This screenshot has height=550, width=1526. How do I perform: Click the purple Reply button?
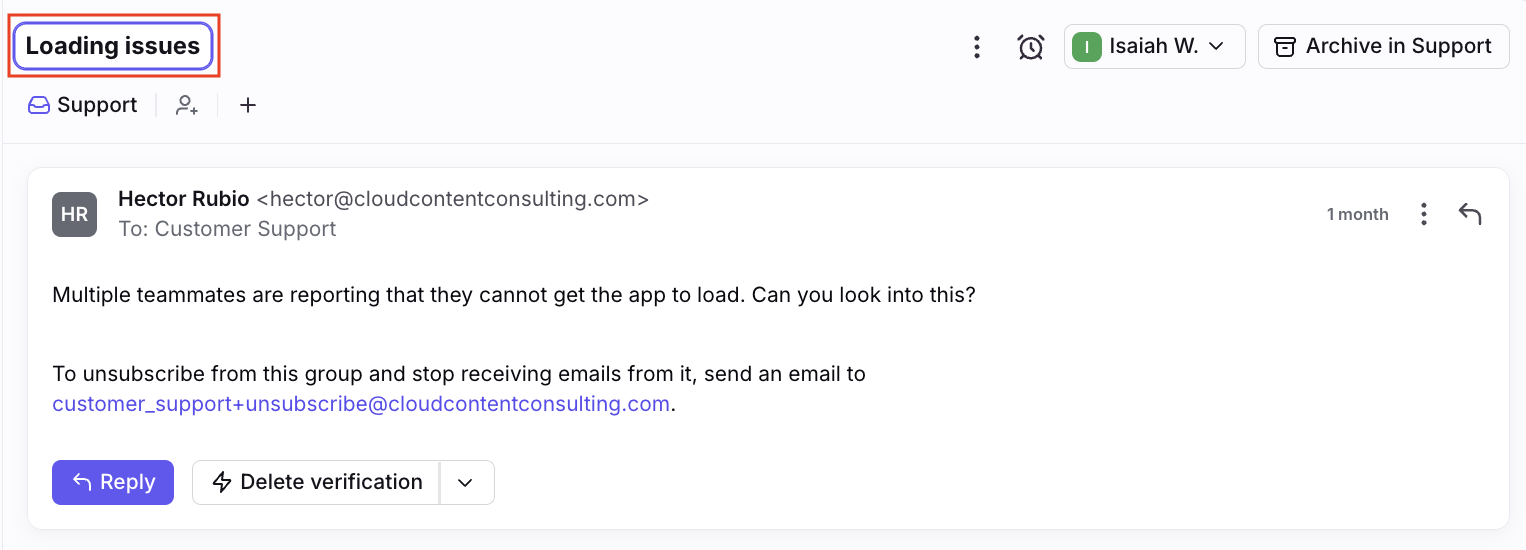click(113, 482)
